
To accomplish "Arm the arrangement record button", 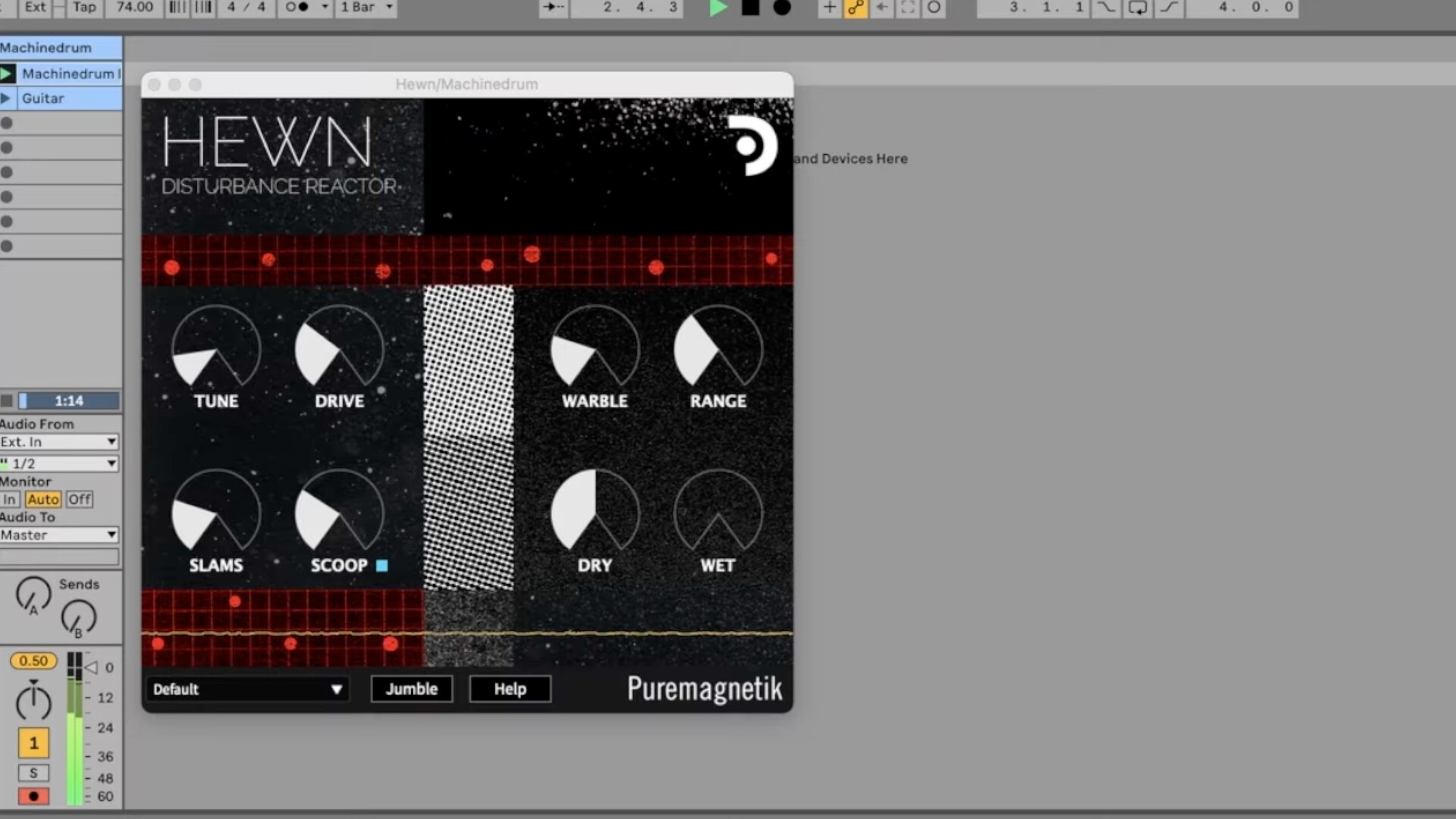I will [x=782, y=8].
